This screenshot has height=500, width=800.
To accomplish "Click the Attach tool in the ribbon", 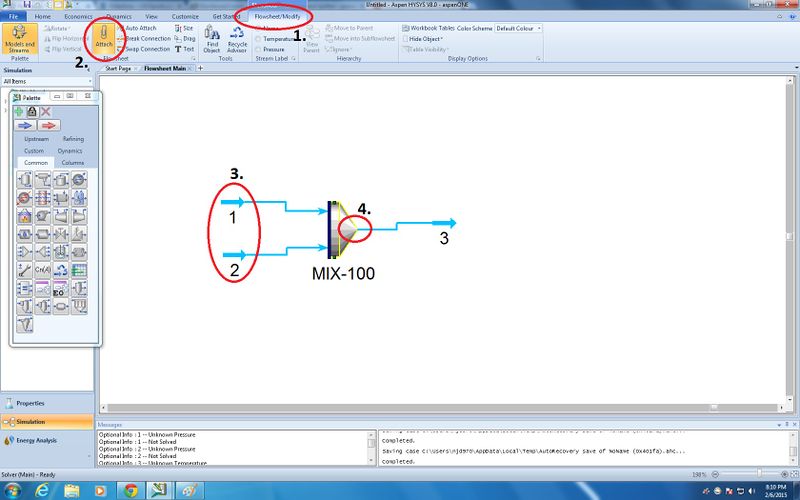I will (104, 40).
